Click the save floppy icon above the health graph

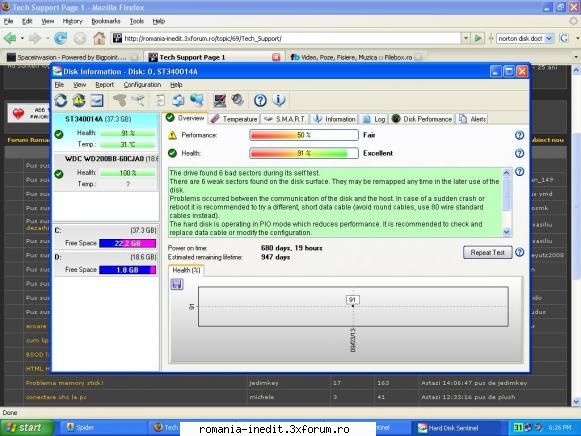pyautogui.click(x=177, y=284)
